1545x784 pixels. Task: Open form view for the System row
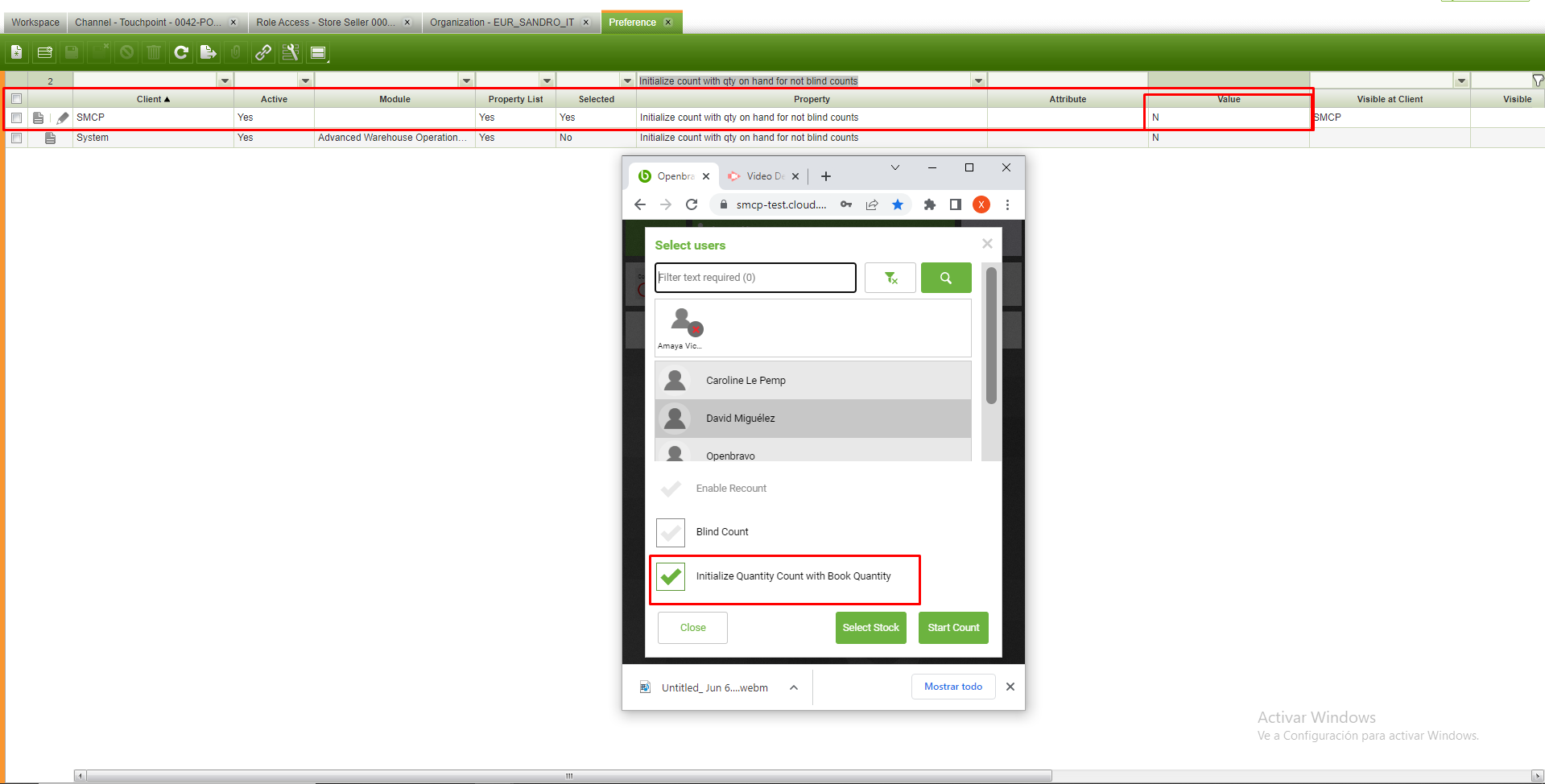(50, 138)
